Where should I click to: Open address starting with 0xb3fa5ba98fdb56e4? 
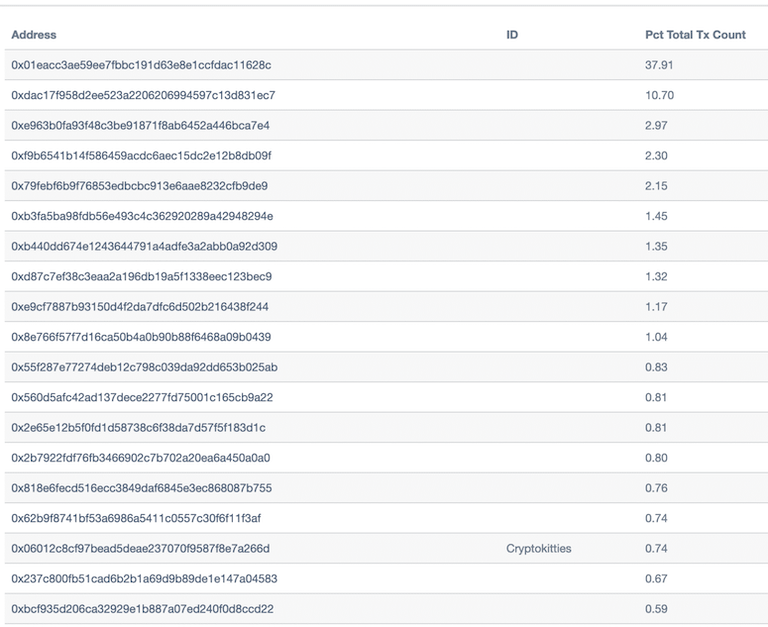click(x=142, y=216)
